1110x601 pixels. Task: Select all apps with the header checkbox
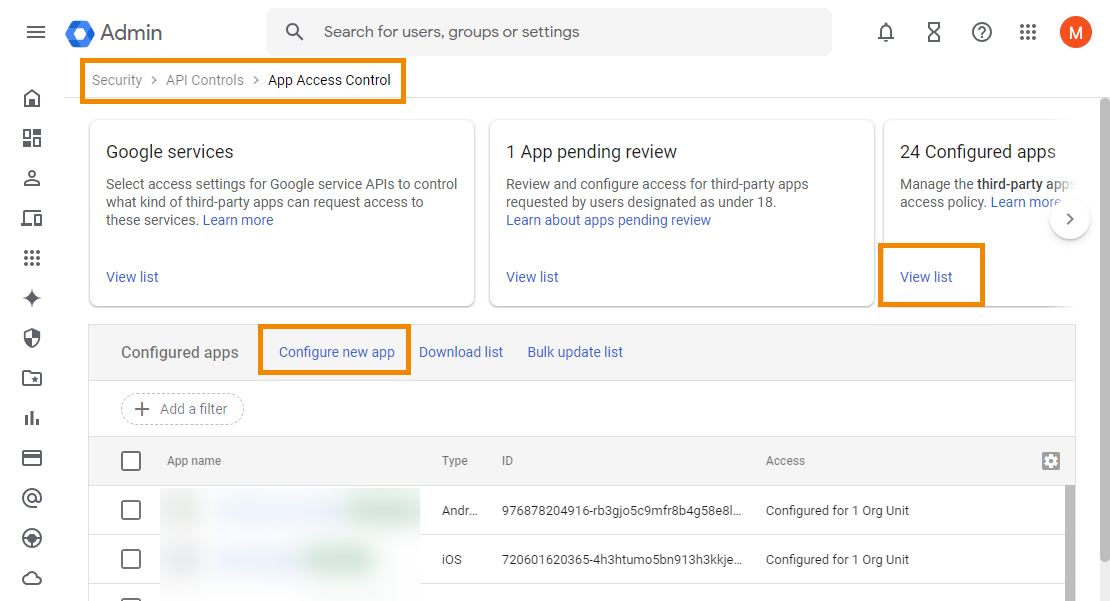(x=131, y=461)
